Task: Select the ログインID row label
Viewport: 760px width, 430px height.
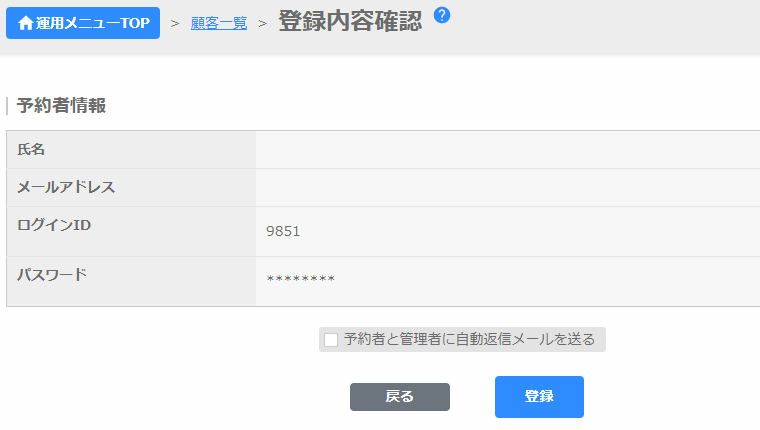Action: tap(54, 225)
